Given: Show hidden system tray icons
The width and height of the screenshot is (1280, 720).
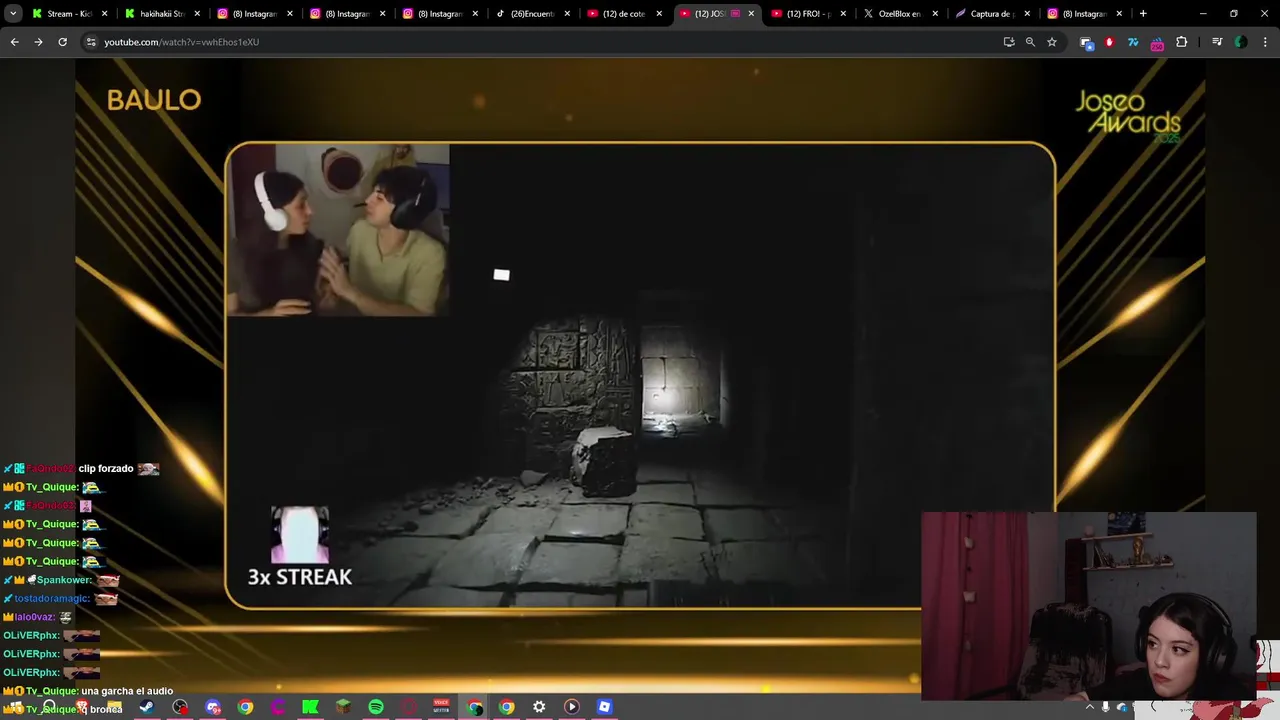Looking at the screenshot, I should click(1089, 707).
